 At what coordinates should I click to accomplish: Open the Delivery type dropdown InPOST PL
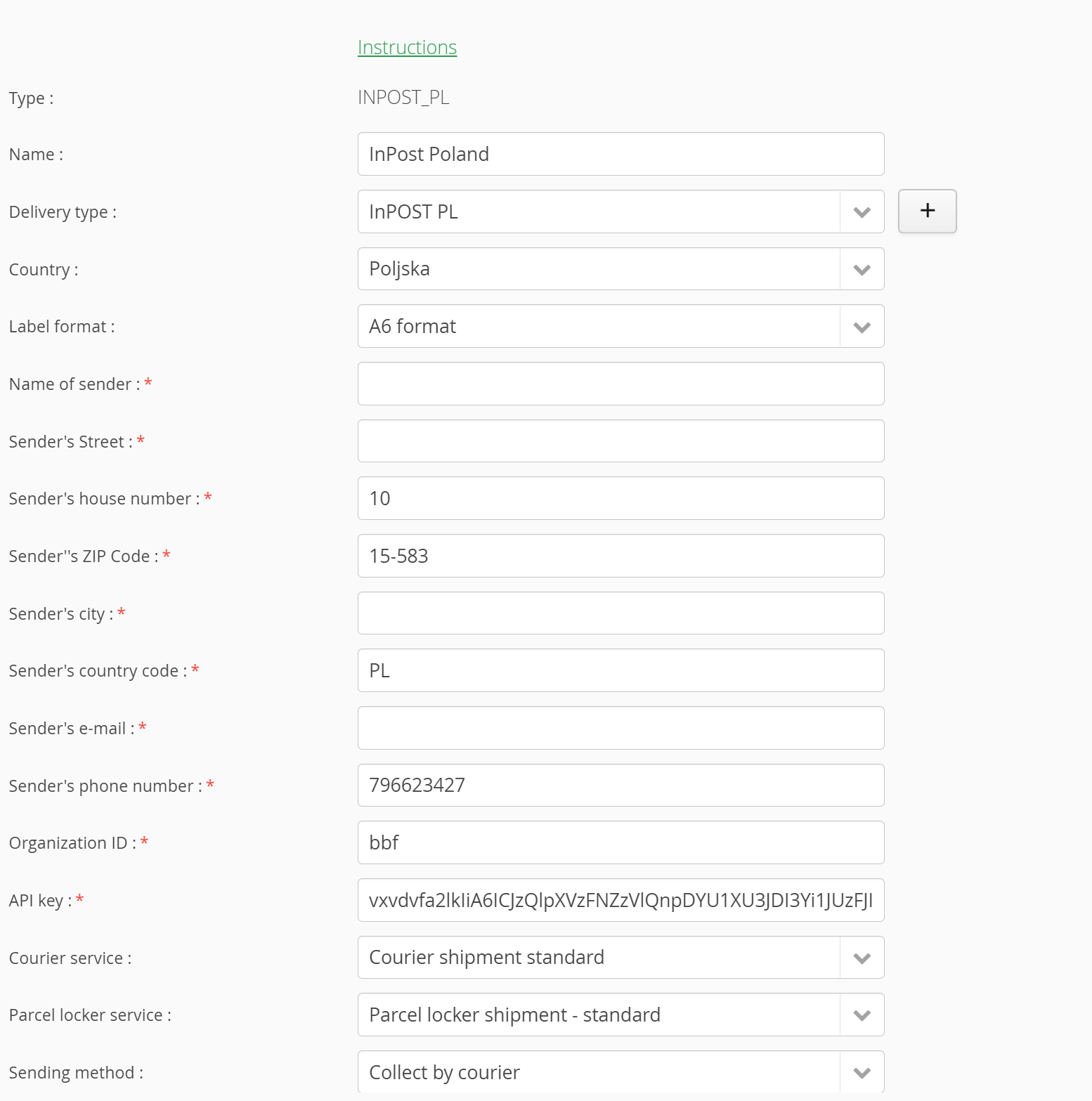tap(620, 211)
